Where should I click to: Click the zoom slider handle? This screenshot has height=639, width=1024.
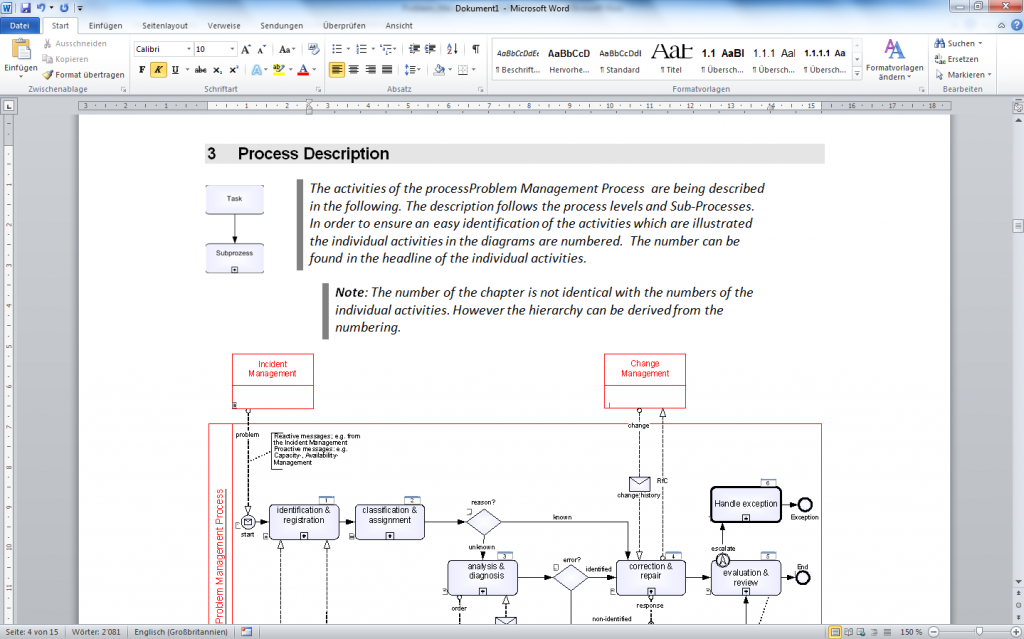(x=979, y=632)
